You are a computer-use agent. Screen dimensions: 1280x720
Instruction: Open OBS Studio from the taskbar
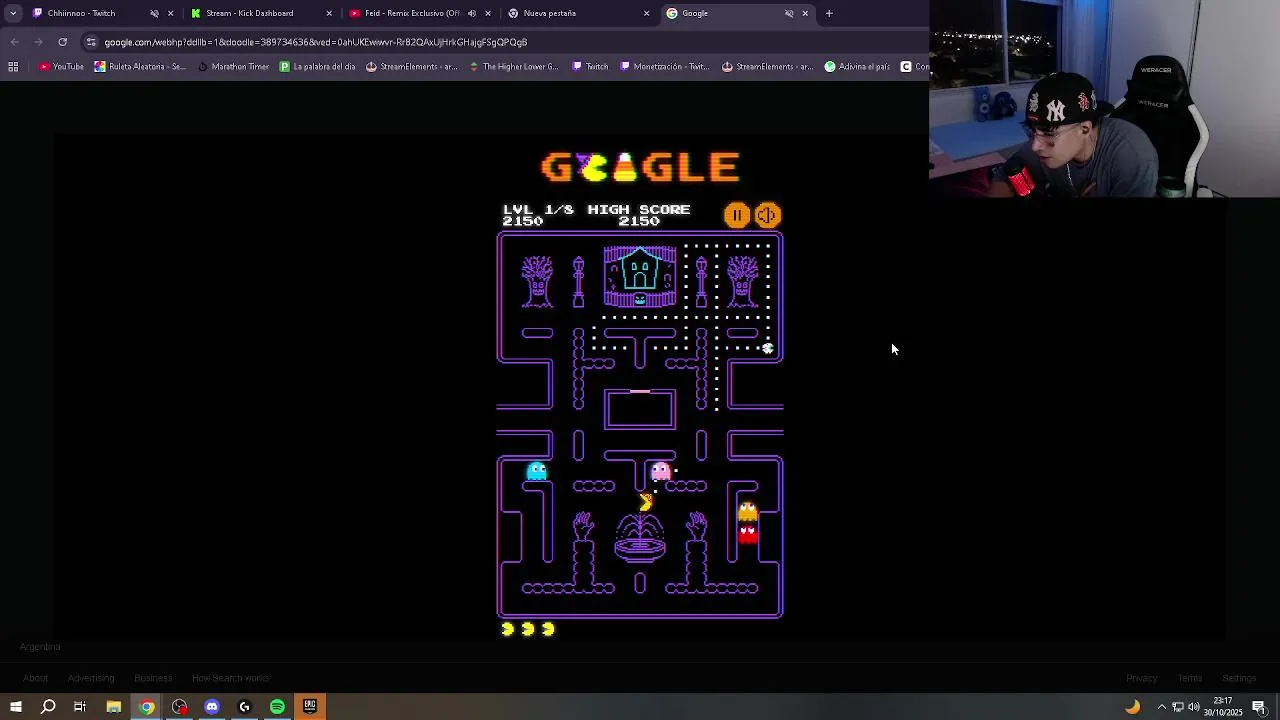coord(179,707)
